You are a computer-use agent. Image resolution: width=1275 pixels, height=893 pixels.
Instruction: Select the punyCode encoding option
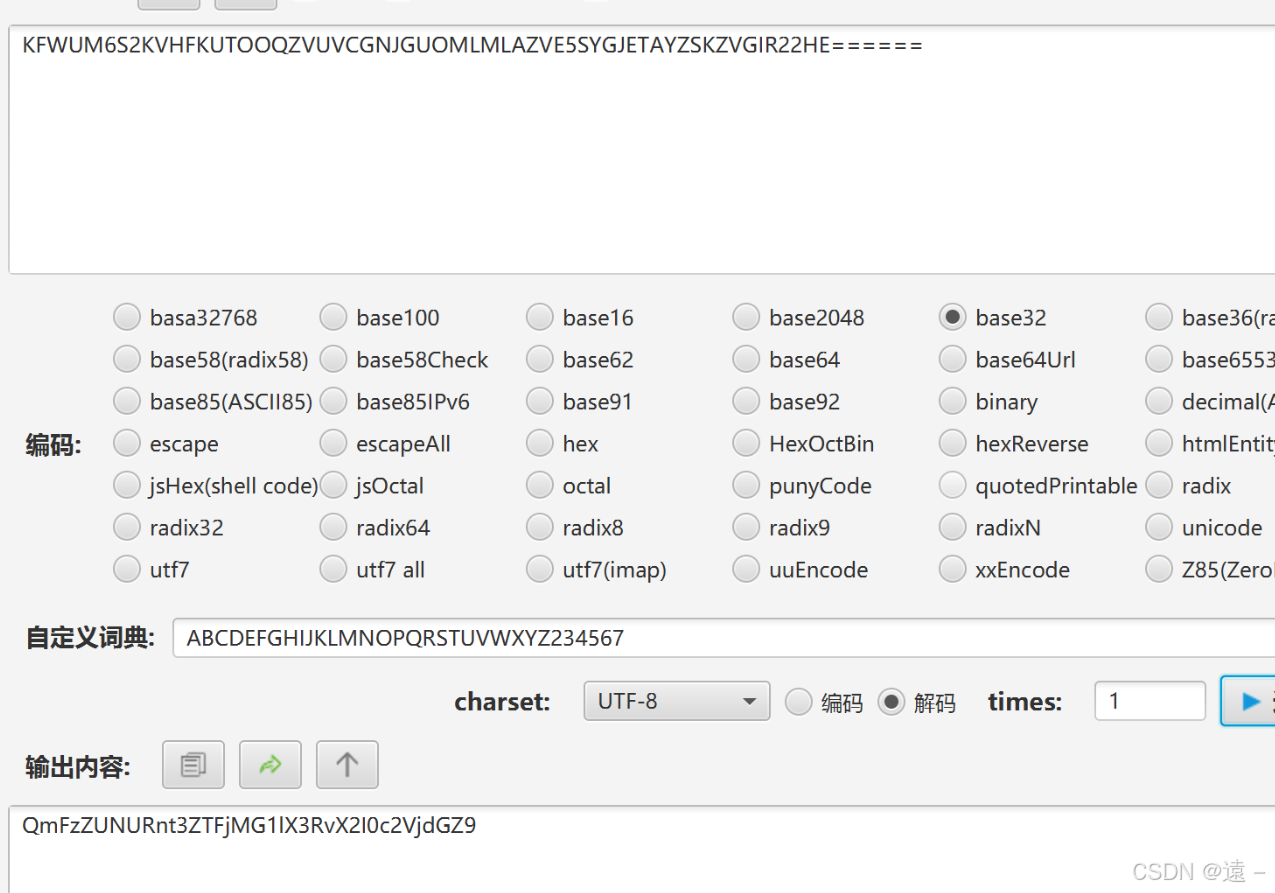[x=746, y=485]
